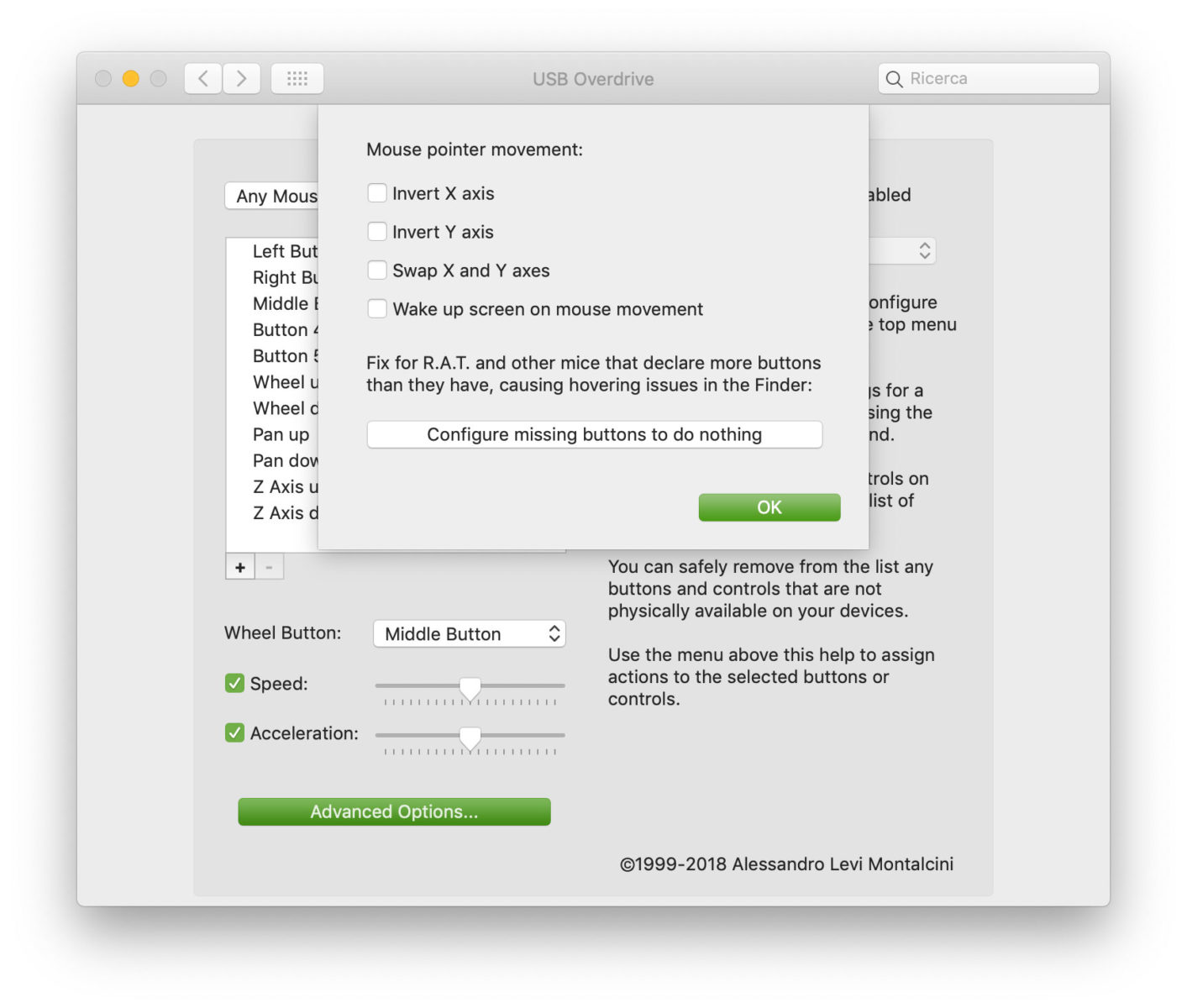
Task: Minimize the USB Overdrive window
Action: click(x=131, y=78)
